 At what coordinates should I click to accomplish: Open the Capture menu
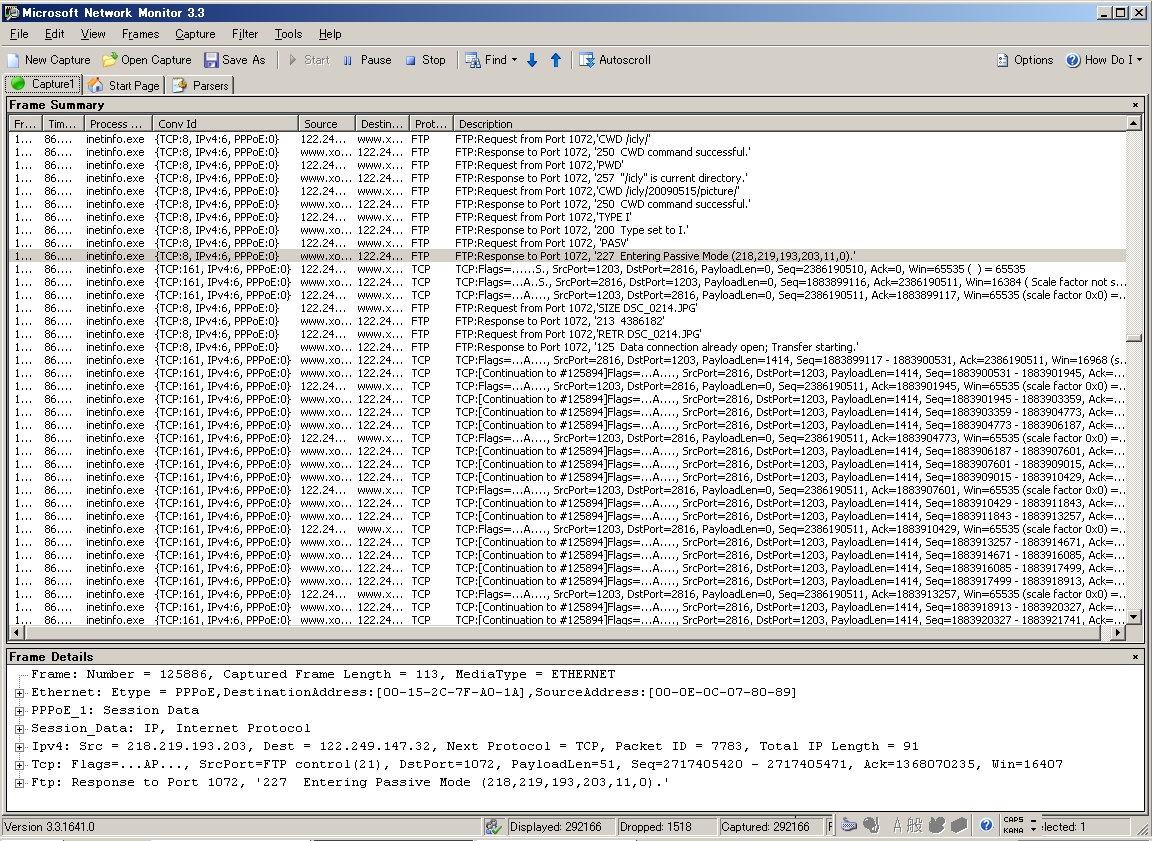click(195, 34)
